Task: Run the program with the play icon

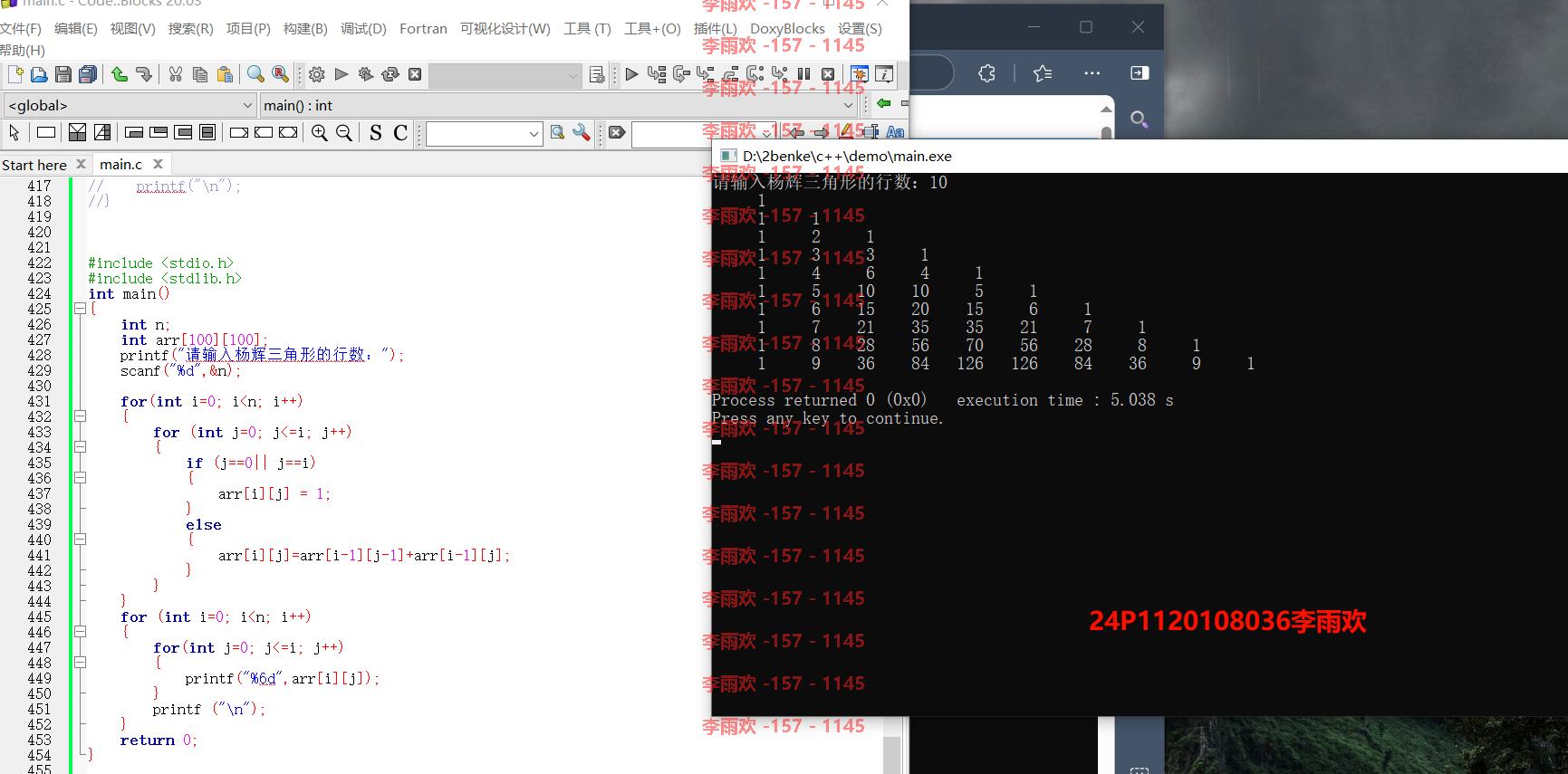Action: 341,74
